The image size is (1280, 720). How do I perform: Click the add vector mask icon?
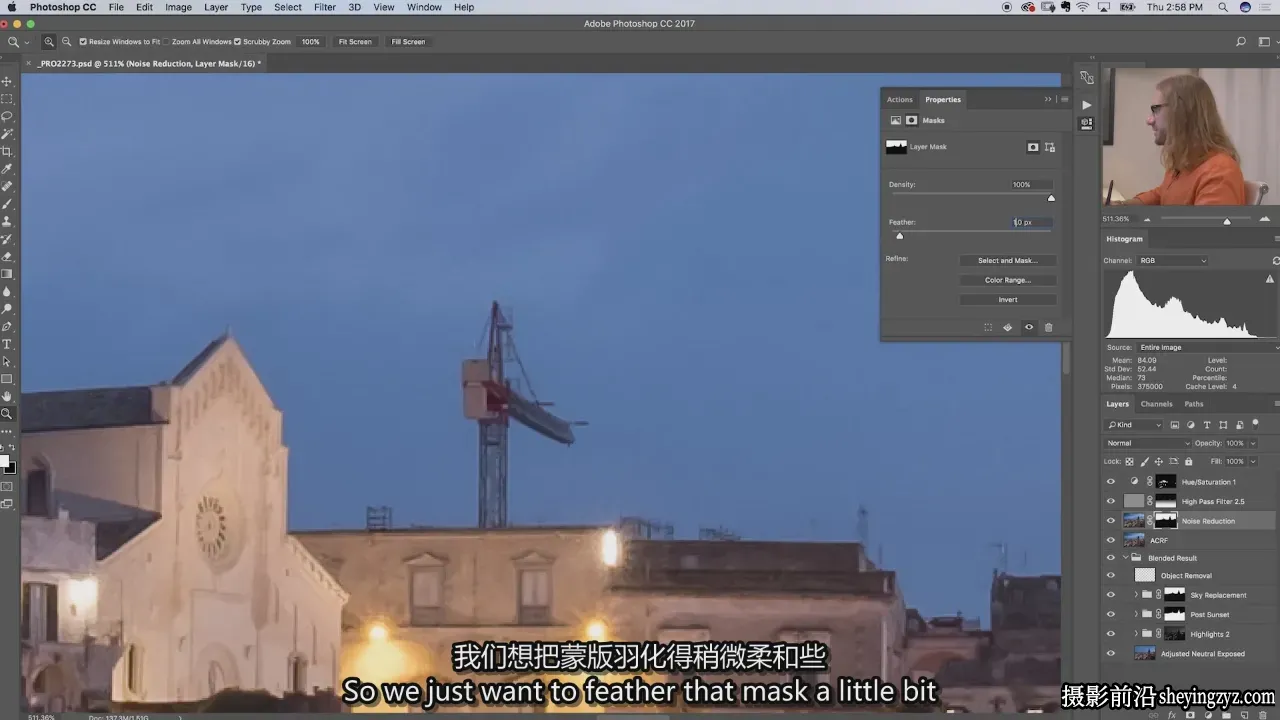tap(1050, 147)
